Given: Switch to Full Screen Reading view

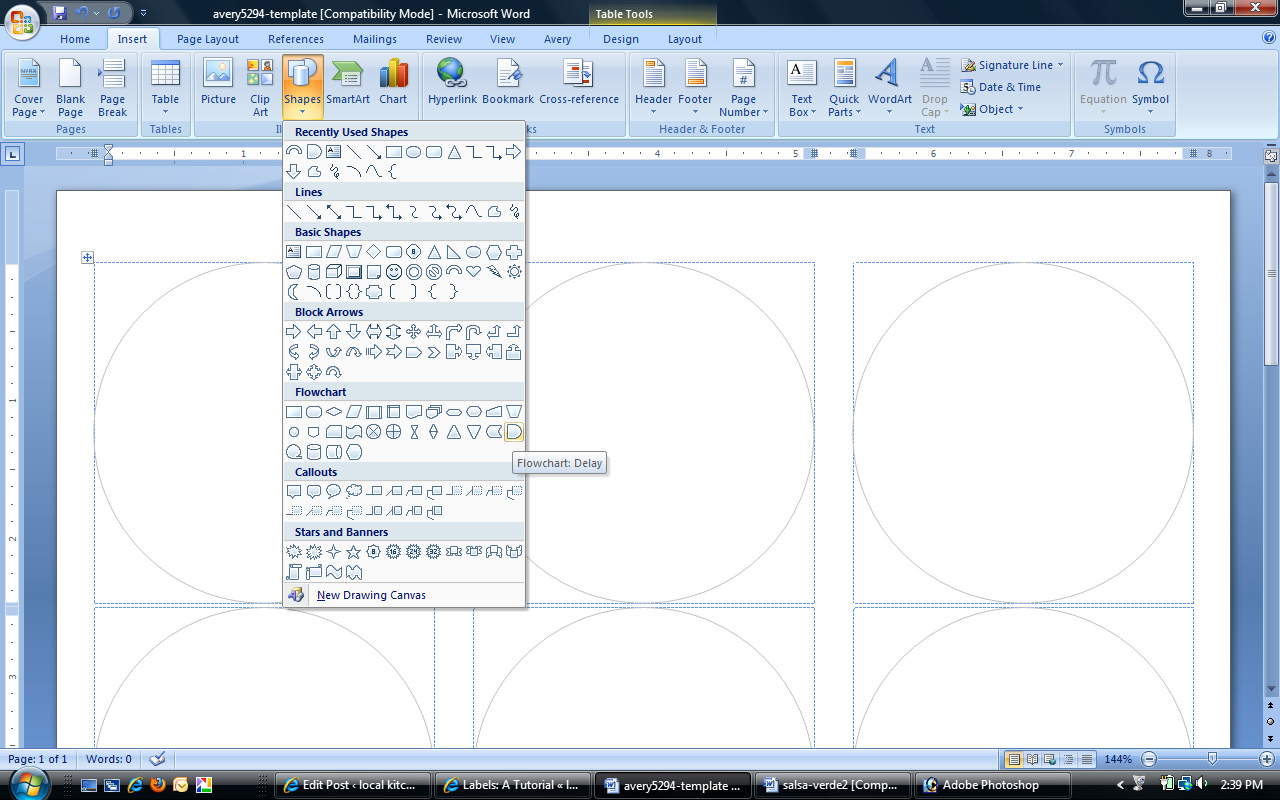Looking at the screenshot, I should coord(1032,759).
